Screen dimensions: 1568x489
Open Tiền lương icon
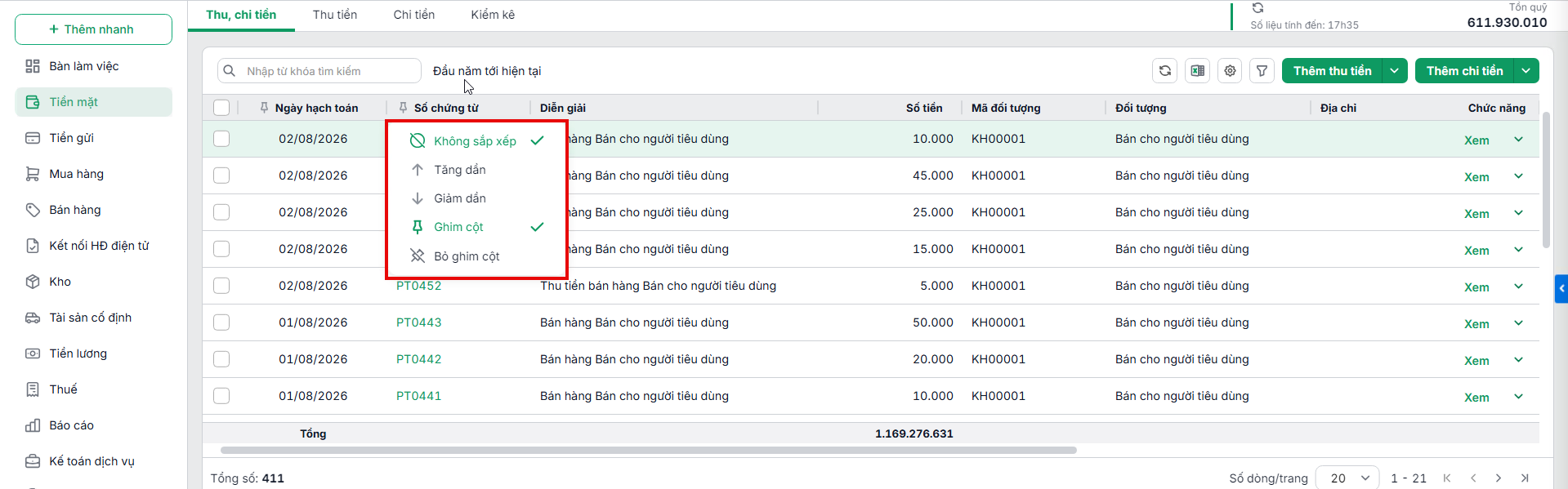[x=33, y=353]
